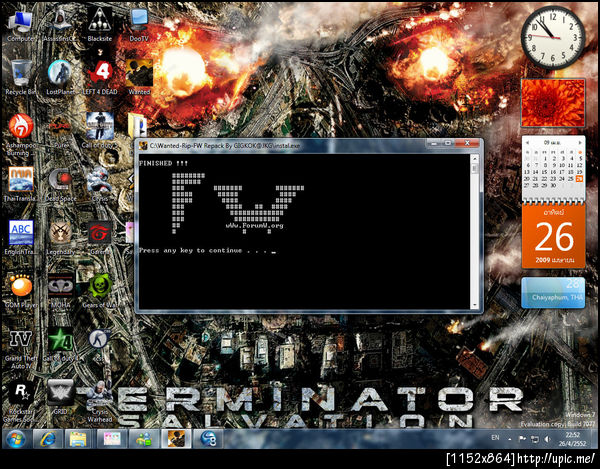600x469 pixels.
Task: Click the Wanted desktop game icon
Action: [x=139, y=78]
